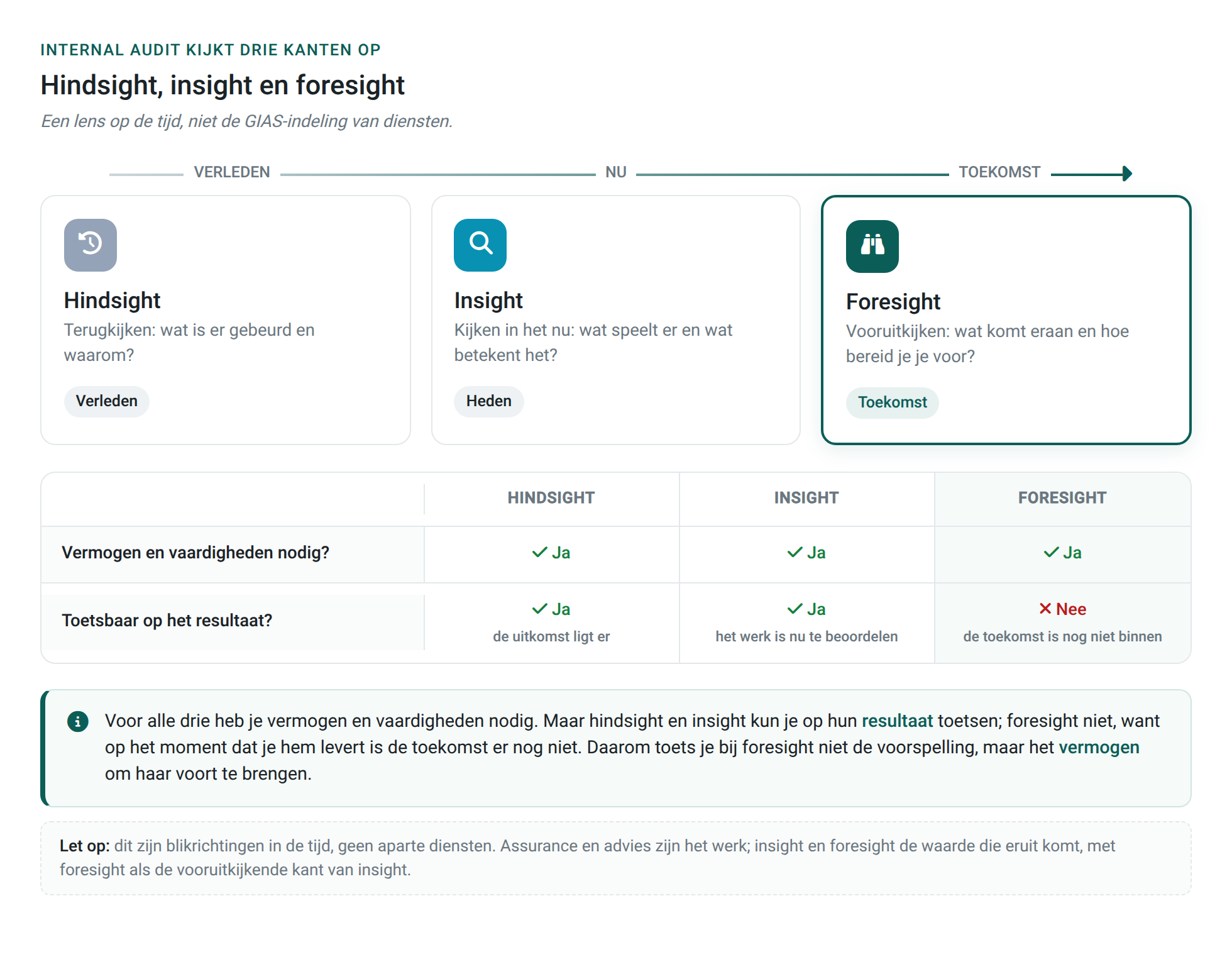The image size is (1232, 957).
Task: Open the Insight card title
Action: click(x=488, y=301)
